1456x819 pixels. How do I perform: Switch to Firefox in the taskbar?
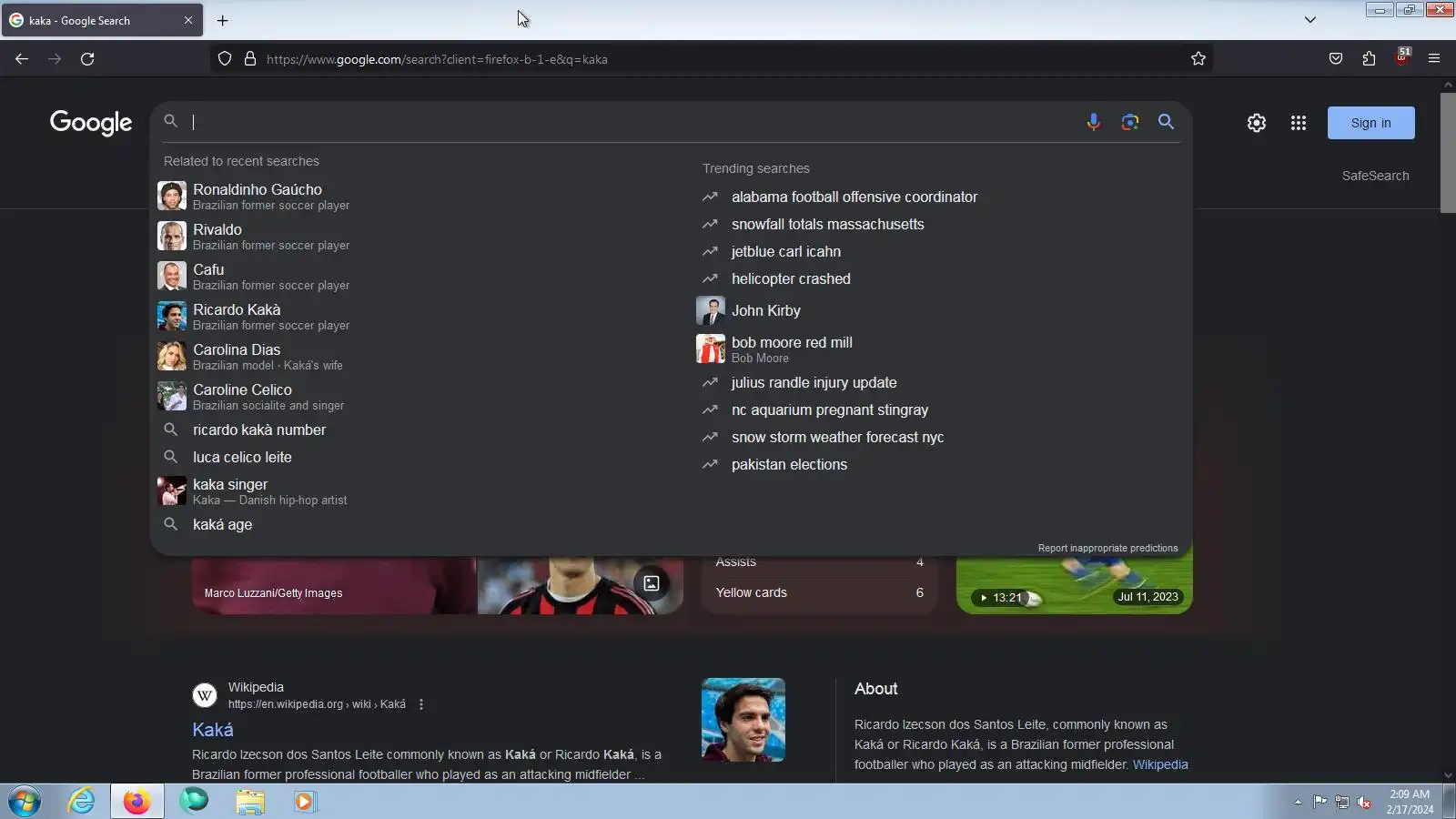click(x=137, y=802)
